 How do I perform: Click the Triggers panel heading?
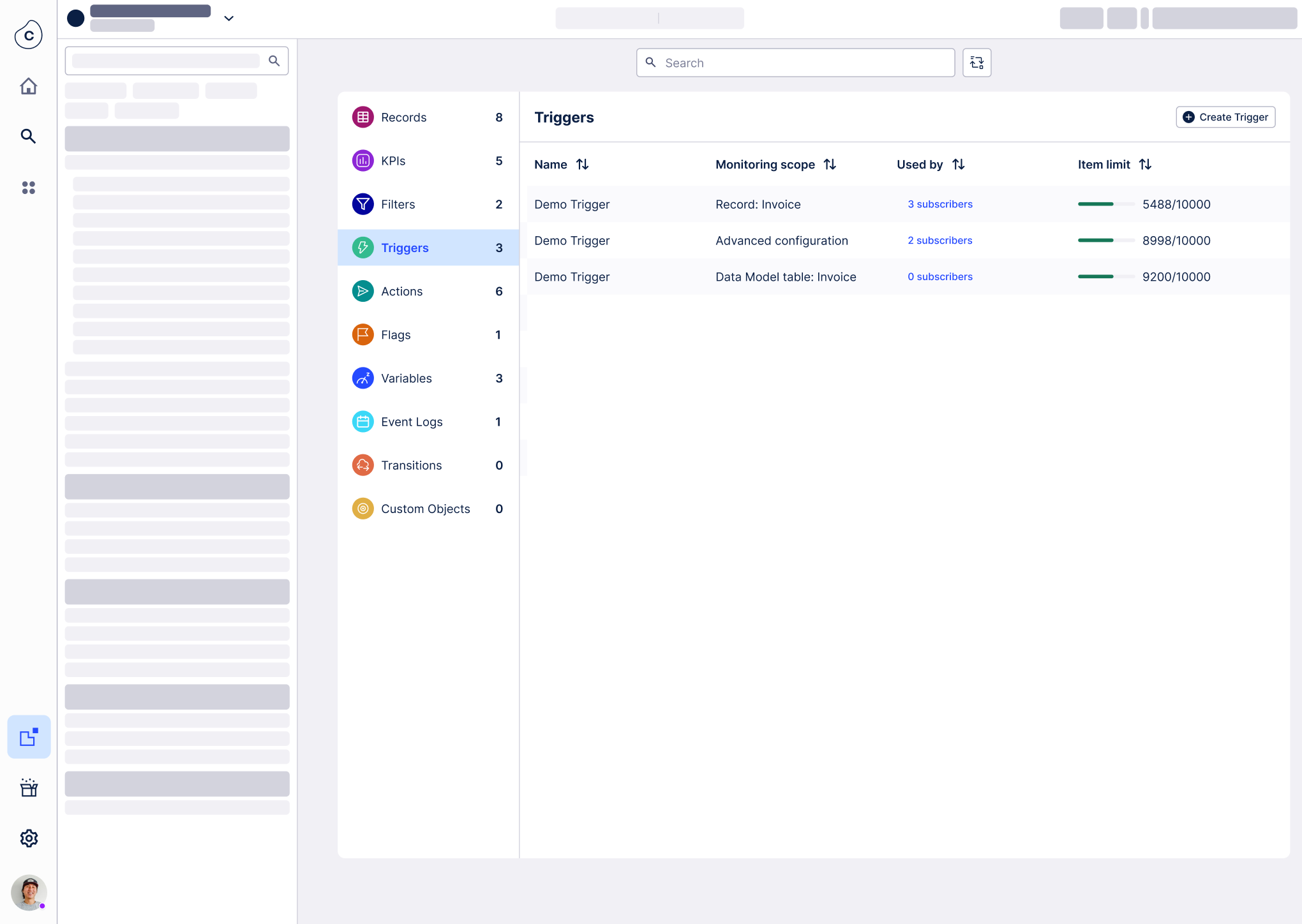[x=564, y=117]
